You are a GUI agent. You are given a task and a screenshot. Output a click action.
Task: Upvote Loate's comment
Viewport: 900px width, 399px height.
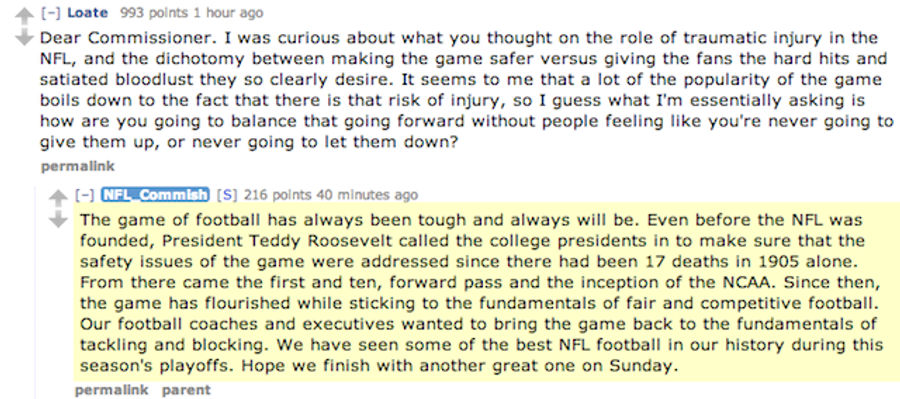(24, 16)
